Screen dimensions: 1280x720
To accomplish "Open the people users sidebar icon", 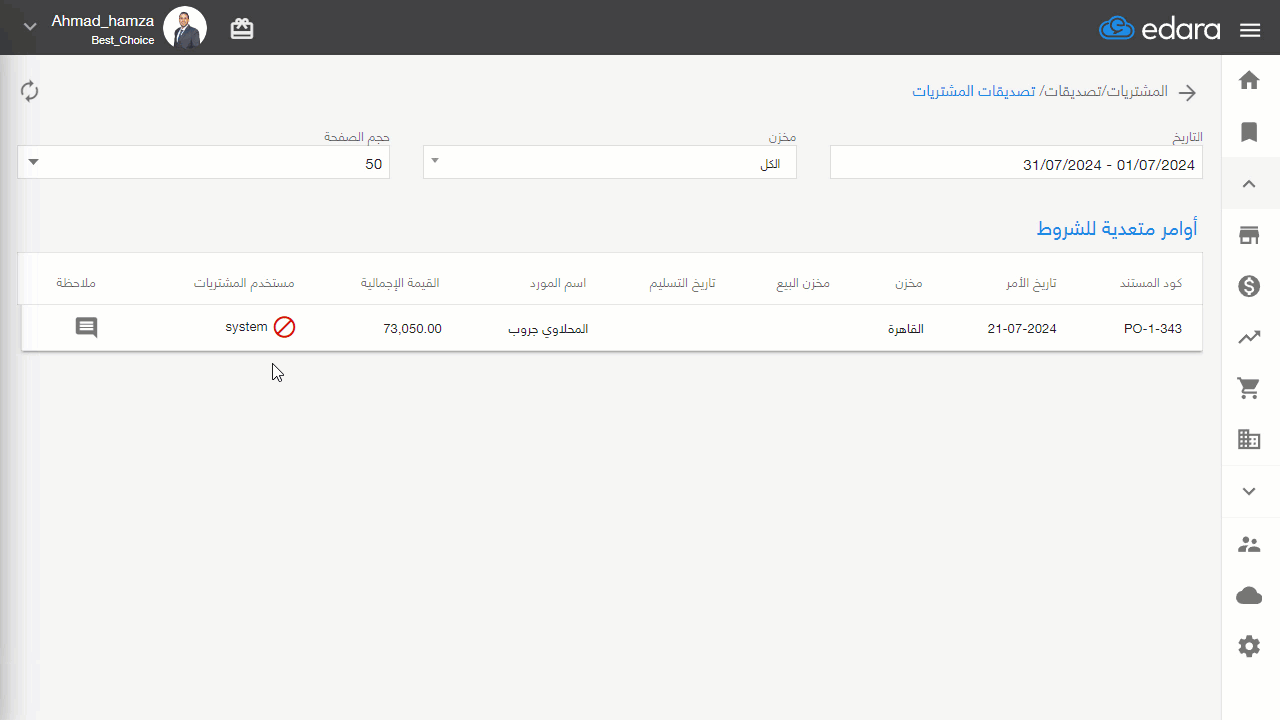I will click(x=1249, y=545).
